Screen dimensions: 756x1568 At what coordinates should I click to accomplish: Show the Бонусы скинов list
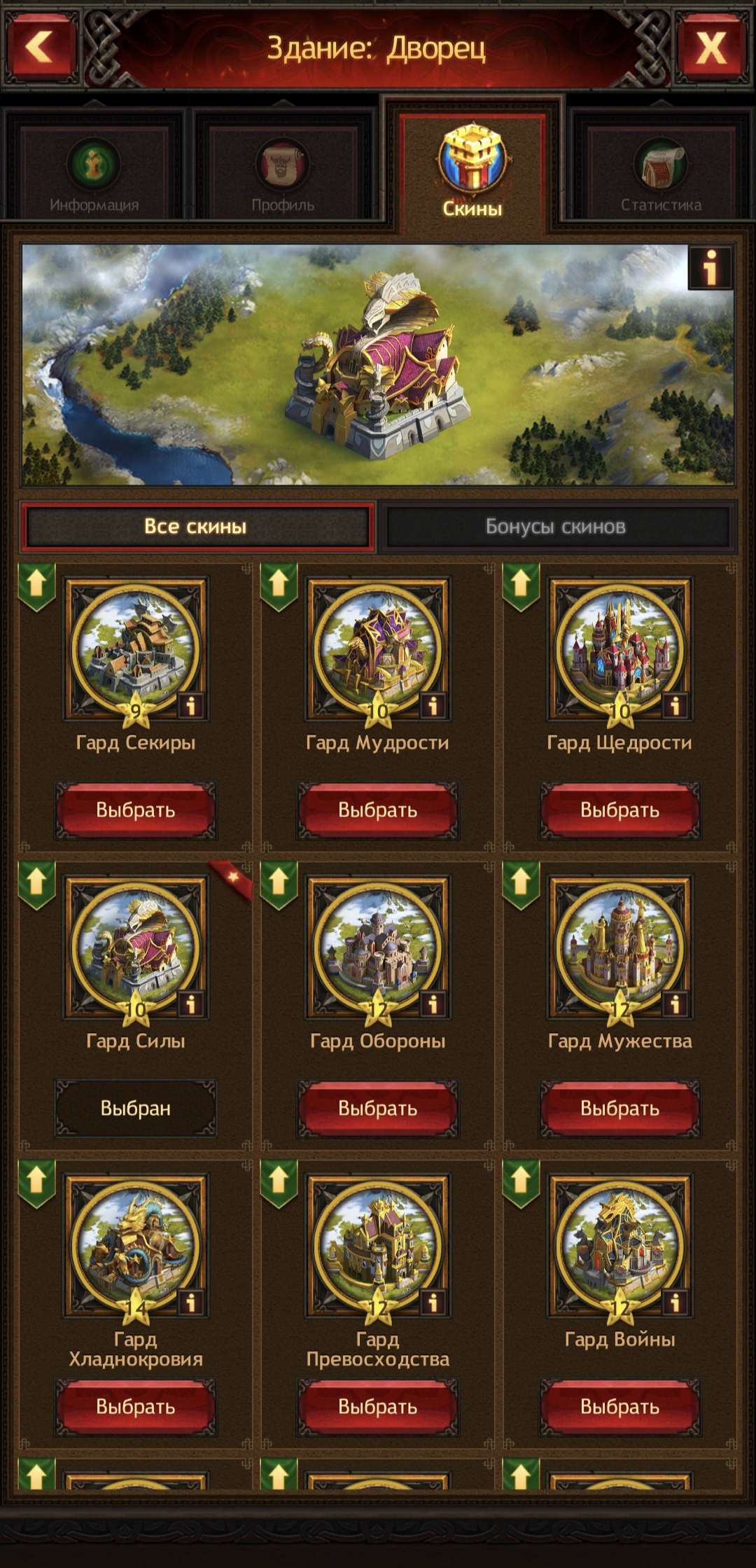[556, 527]
